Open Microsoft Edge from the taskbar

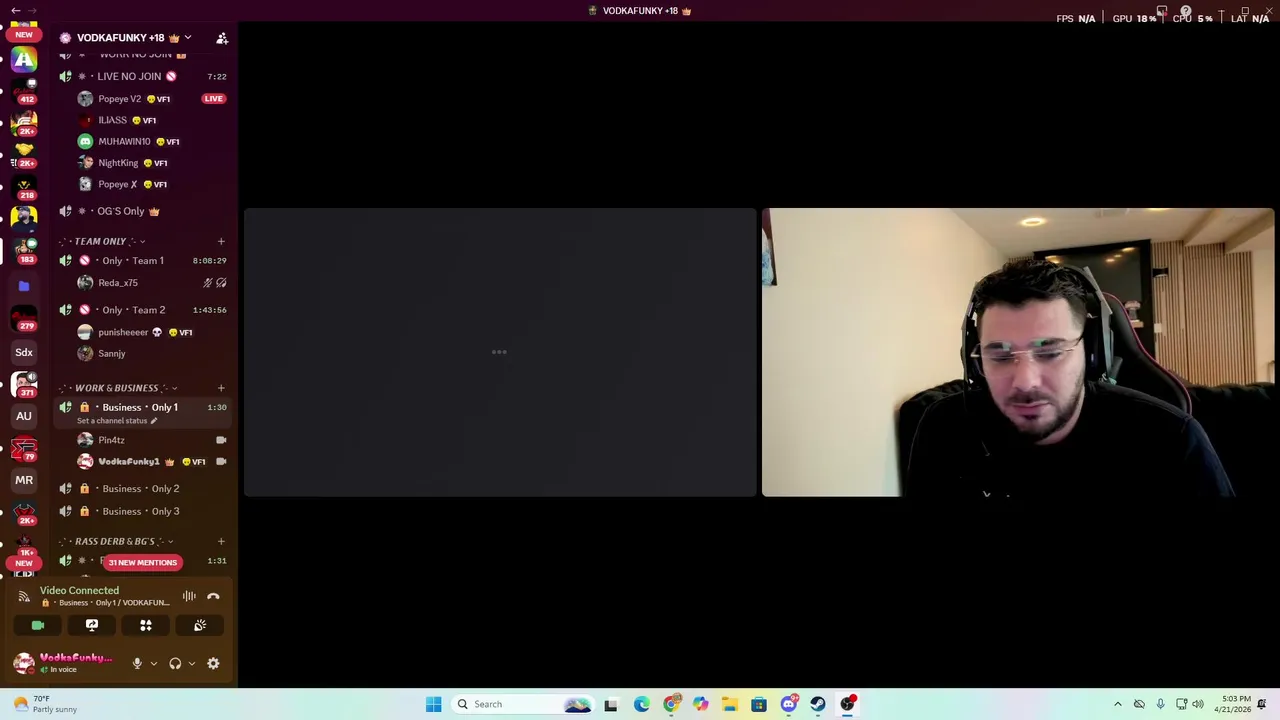pos(641,704)
